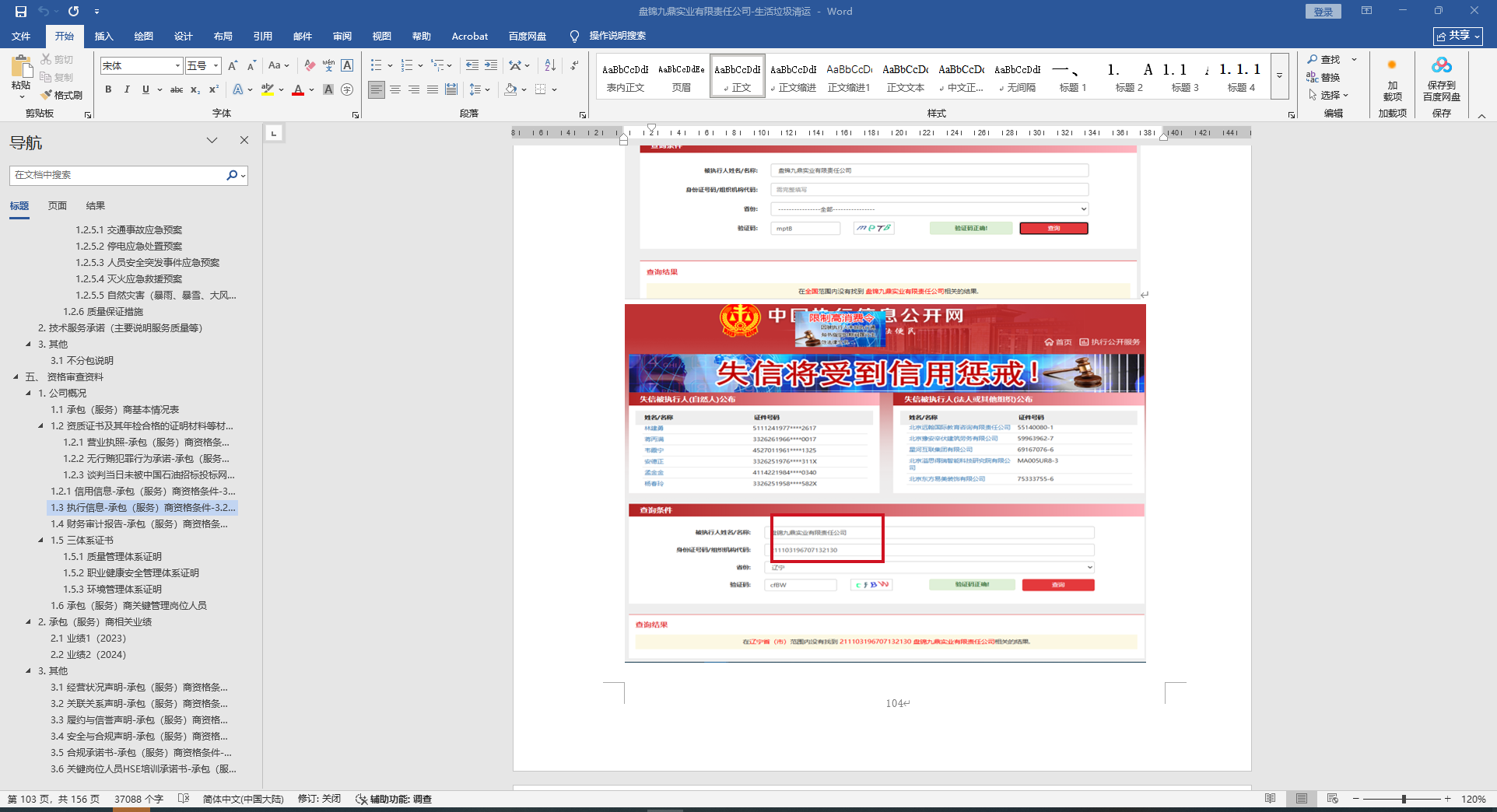Switch to the 结果 tab in navigation
The image size is (1497, 812).
pyautogui.click(x=96, y=206)
